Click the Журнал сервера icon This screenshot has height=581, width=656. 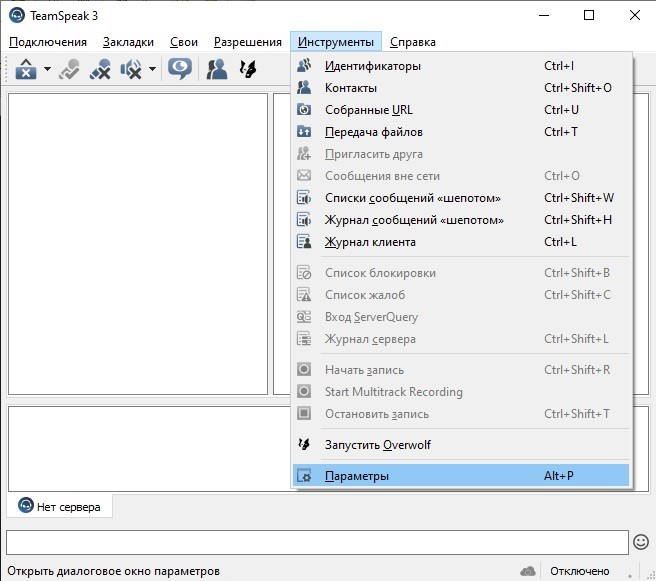pos(304,339)
